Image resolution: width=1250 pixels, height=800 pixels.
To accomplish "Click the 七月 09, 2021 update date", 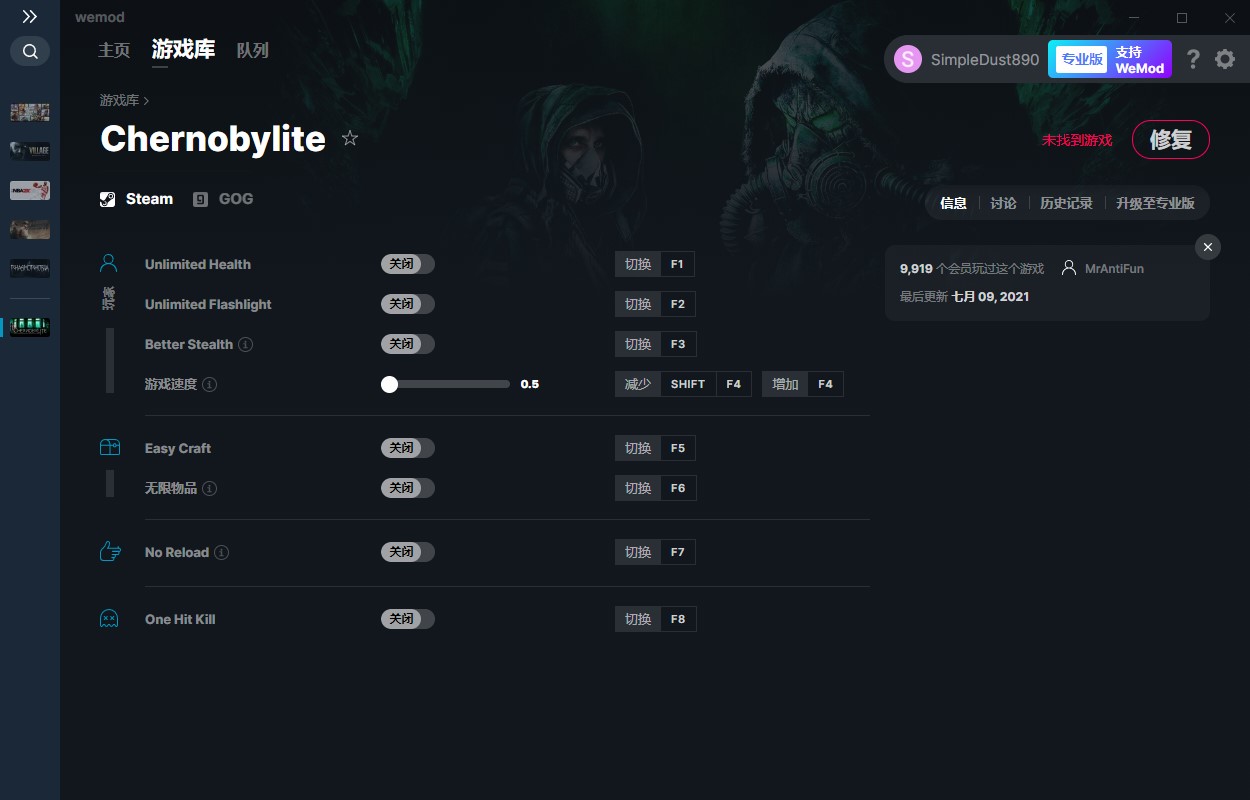I will (990, 297).
